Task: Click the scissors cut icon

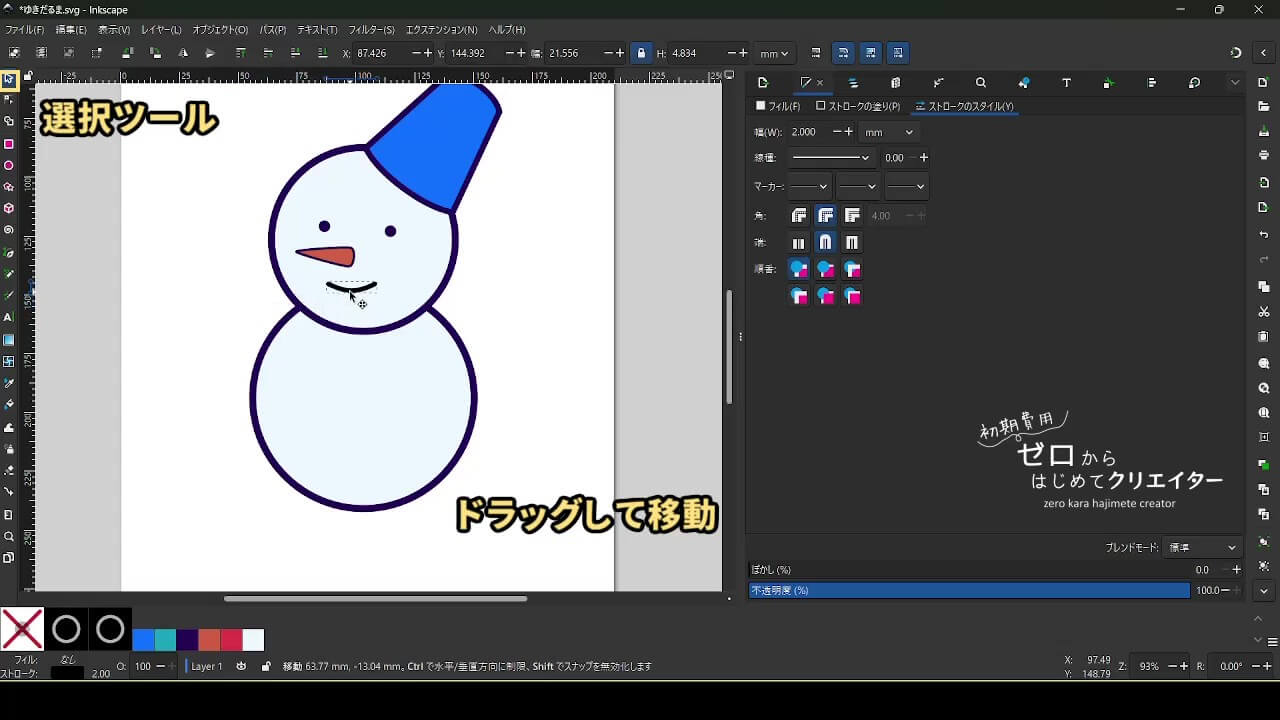Action: pyautogui.click(x=1264, y=312)
